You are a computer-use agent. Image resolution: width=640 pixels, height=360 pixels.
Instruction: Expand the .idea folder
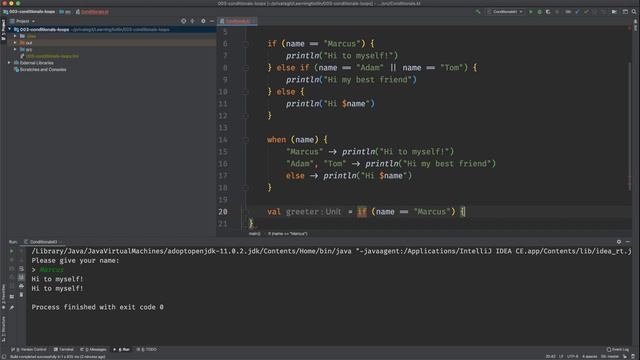pyautogui.click(x=15, y=36)
